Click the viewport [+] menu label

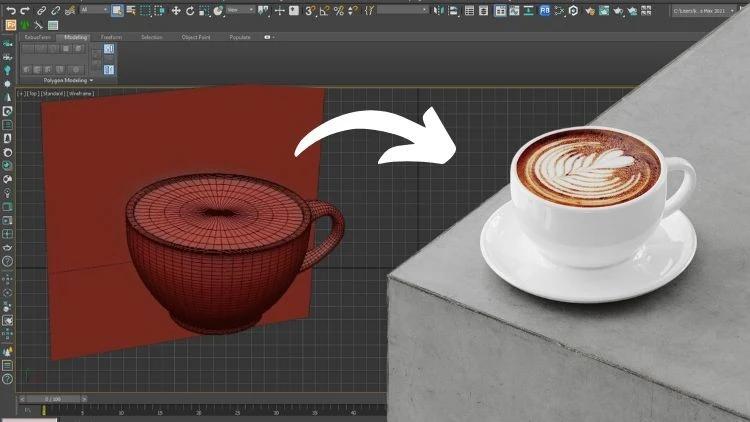click(22, 93)
